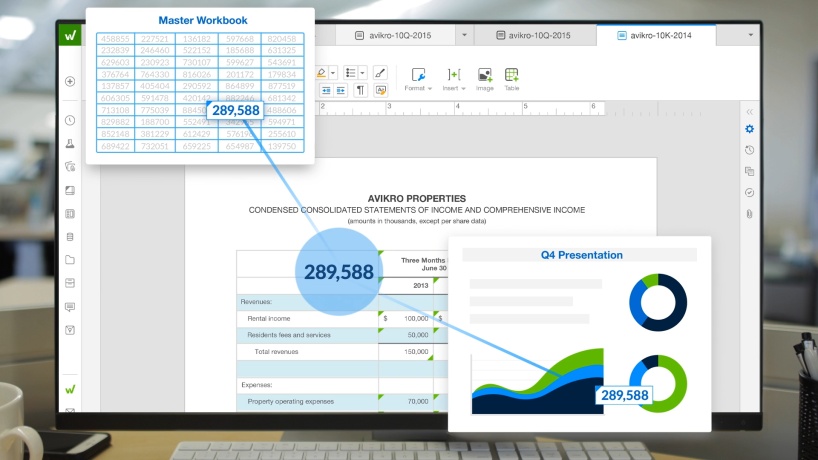Open the attachments paperclip icon
Screen dimensions: 818x460
(x=750, y=214)
